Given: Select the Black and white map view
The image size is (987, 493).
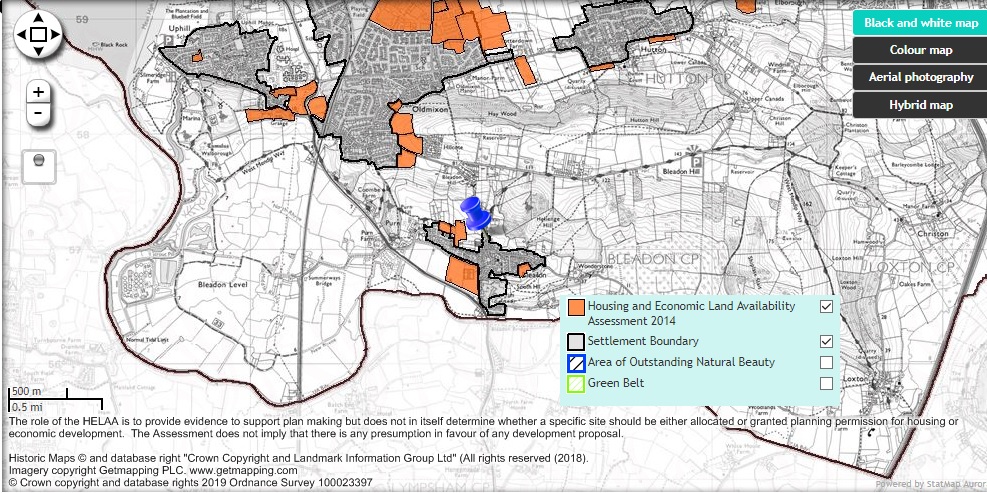Looking at the screenshot, I should tap(920, 23).
